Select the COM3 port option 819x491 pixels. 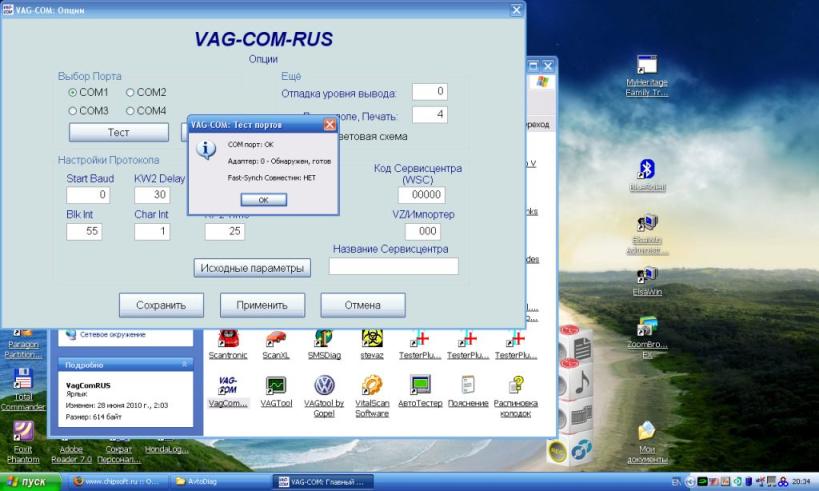73,111
